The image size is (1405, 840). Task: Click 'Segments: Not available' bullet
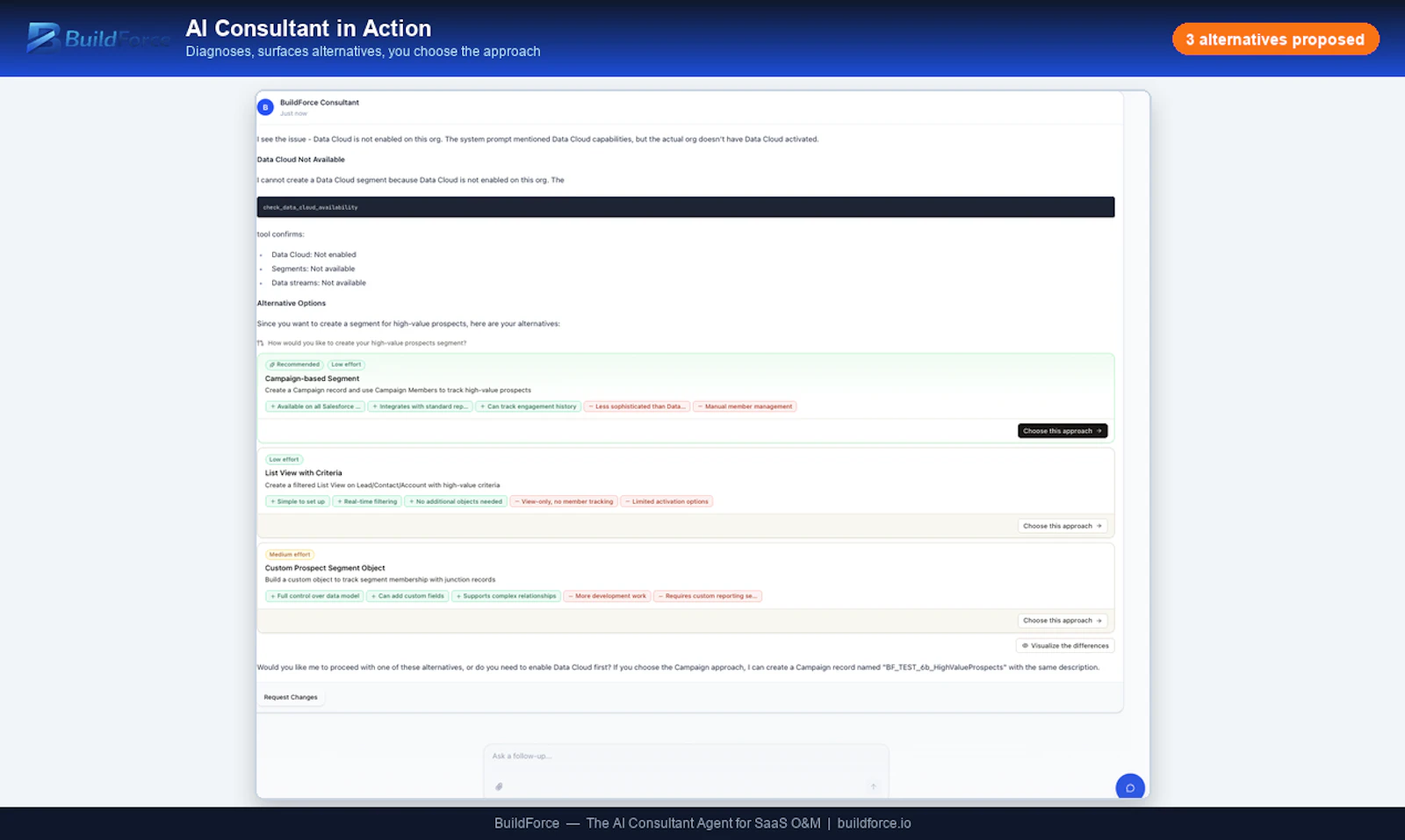tap(313, 269)
